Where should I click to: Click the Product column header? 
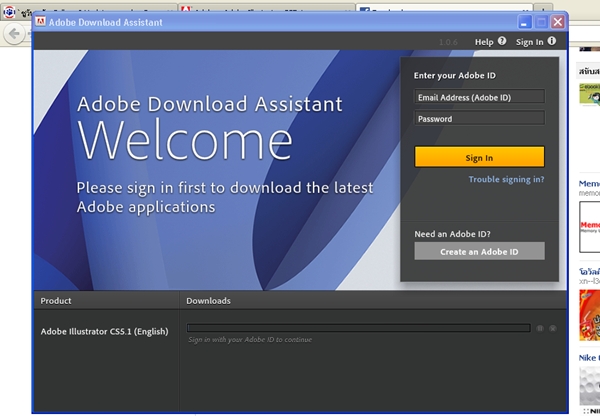[56, 301]
